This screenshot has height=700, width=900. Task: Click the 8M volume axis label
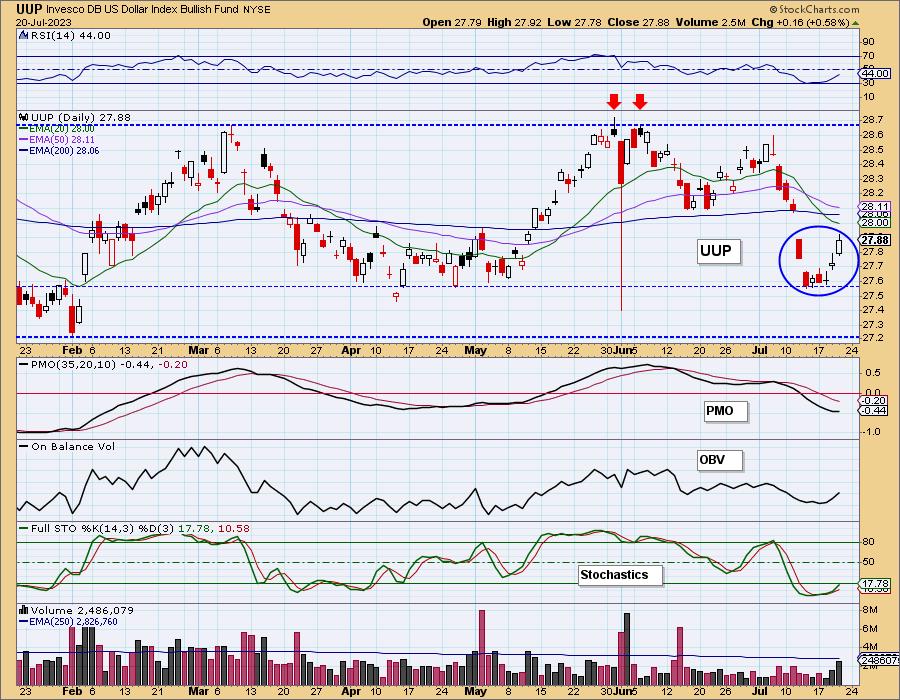[870, 609]
